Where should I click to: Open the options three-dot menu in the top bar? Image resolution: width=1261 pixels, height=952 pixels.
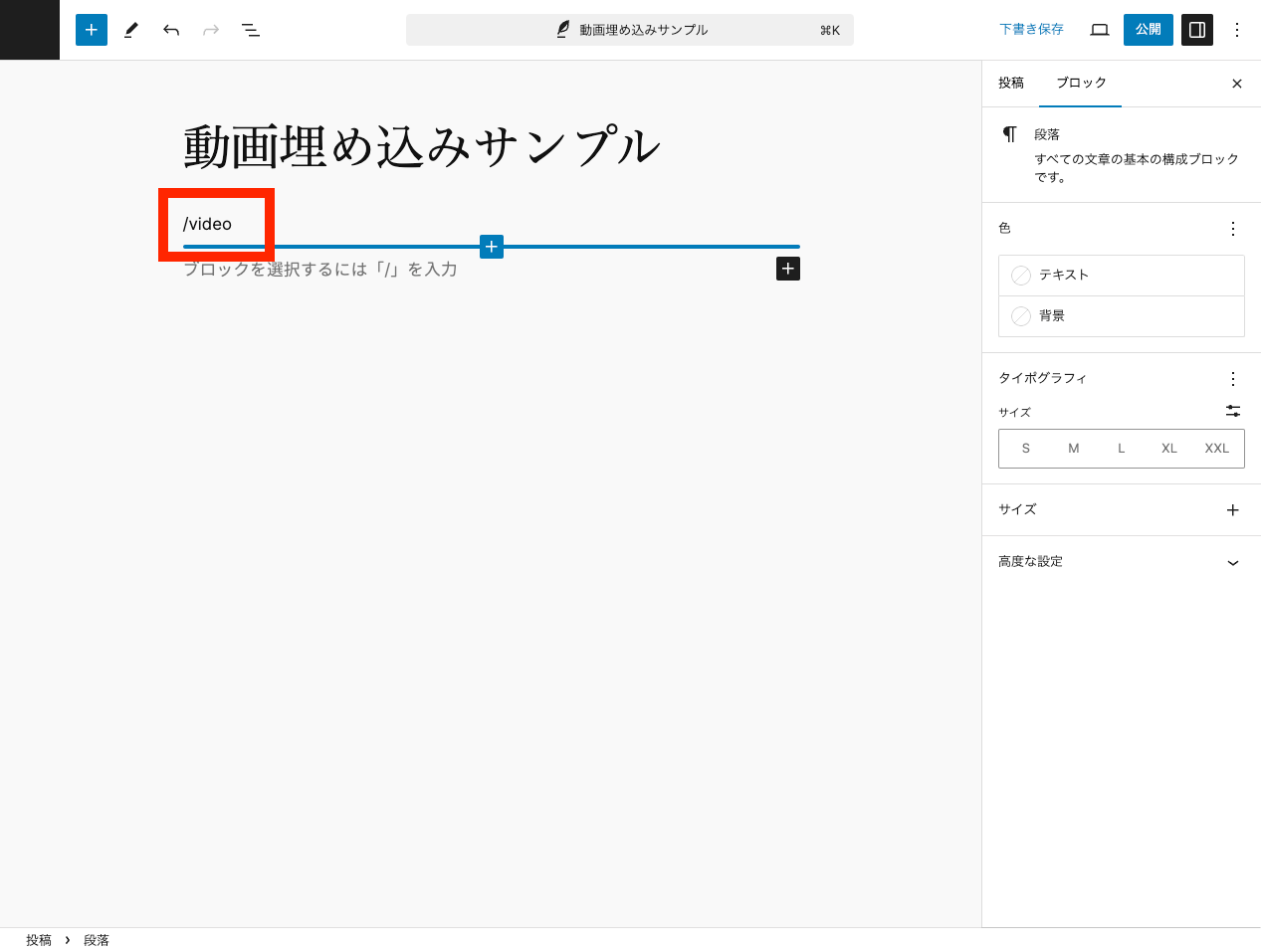[x=1237, y=30]
